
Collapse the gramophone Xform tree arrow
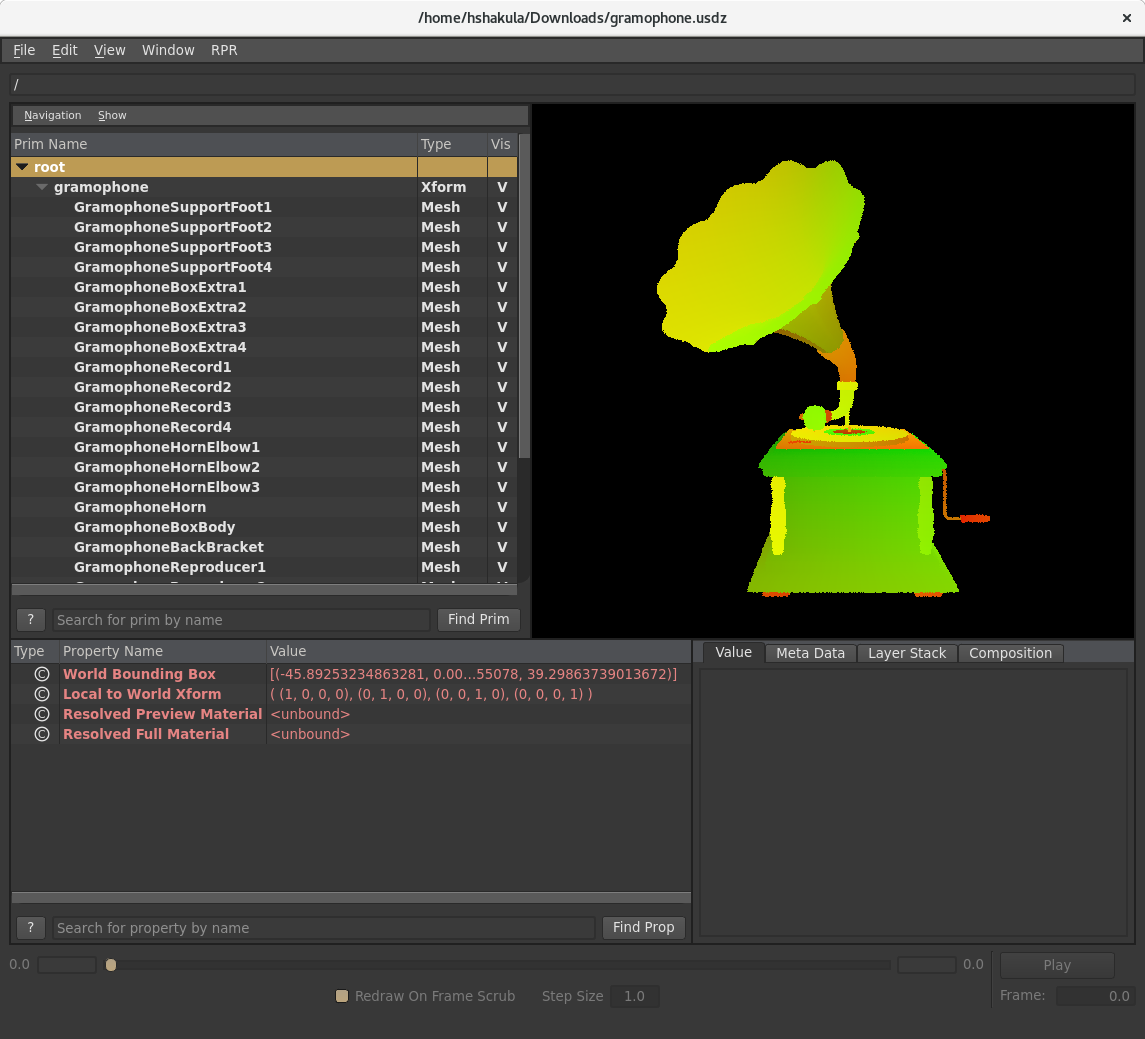coord(42,188)
